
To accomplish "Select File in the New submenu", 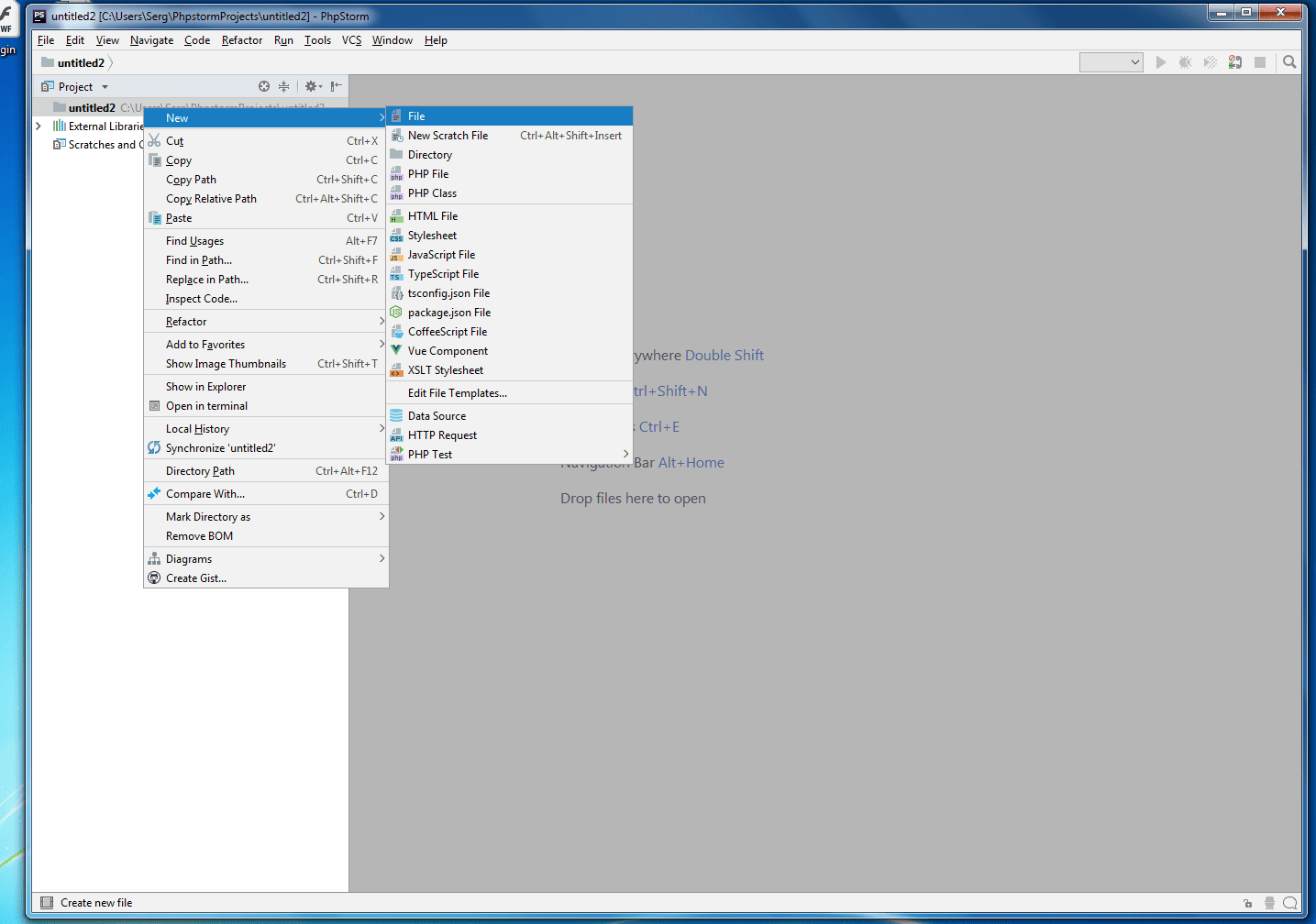I will [x=509, y=116].
